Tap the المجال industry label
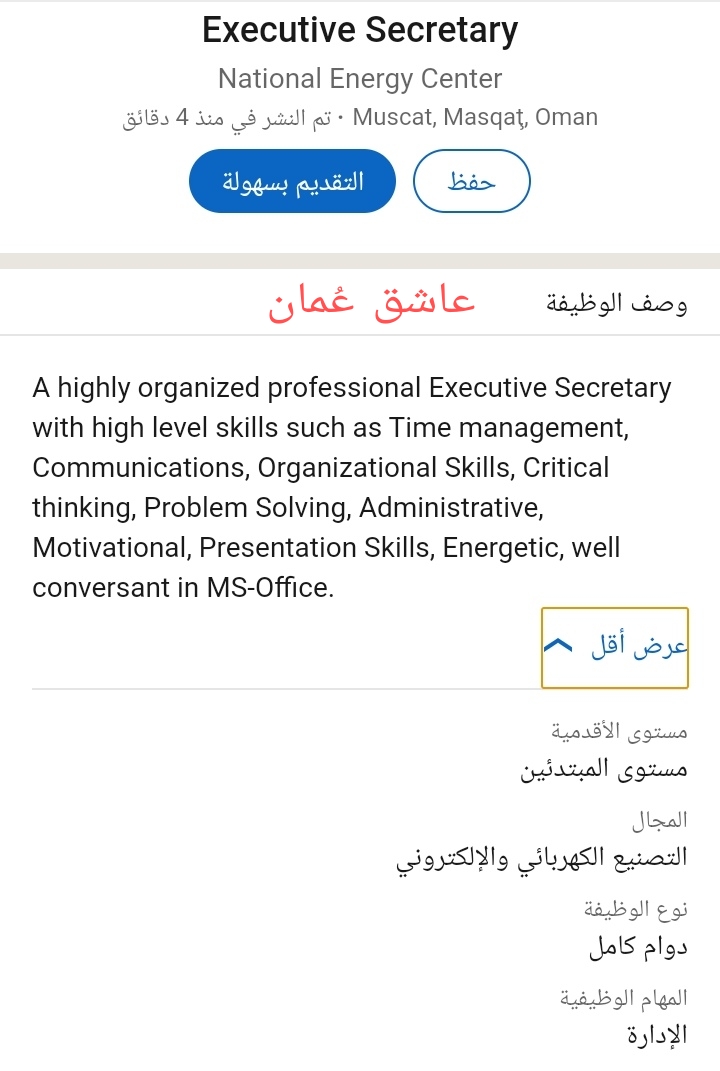Image resolution: width=720 pixels, height=1071 pixels. (x=659, y=821)
